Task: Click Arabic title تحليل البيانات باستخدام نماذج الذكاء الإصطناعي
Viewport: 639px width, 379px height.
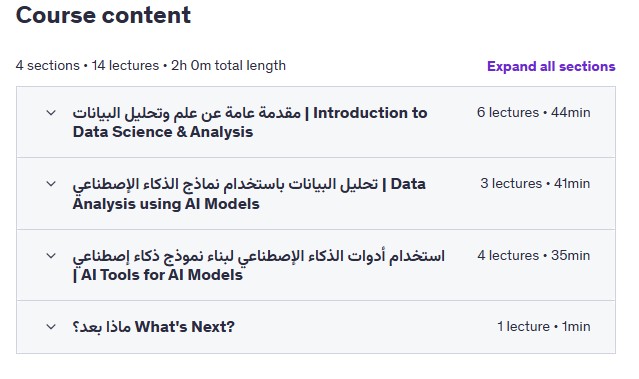Action: [x=225, y=185]
